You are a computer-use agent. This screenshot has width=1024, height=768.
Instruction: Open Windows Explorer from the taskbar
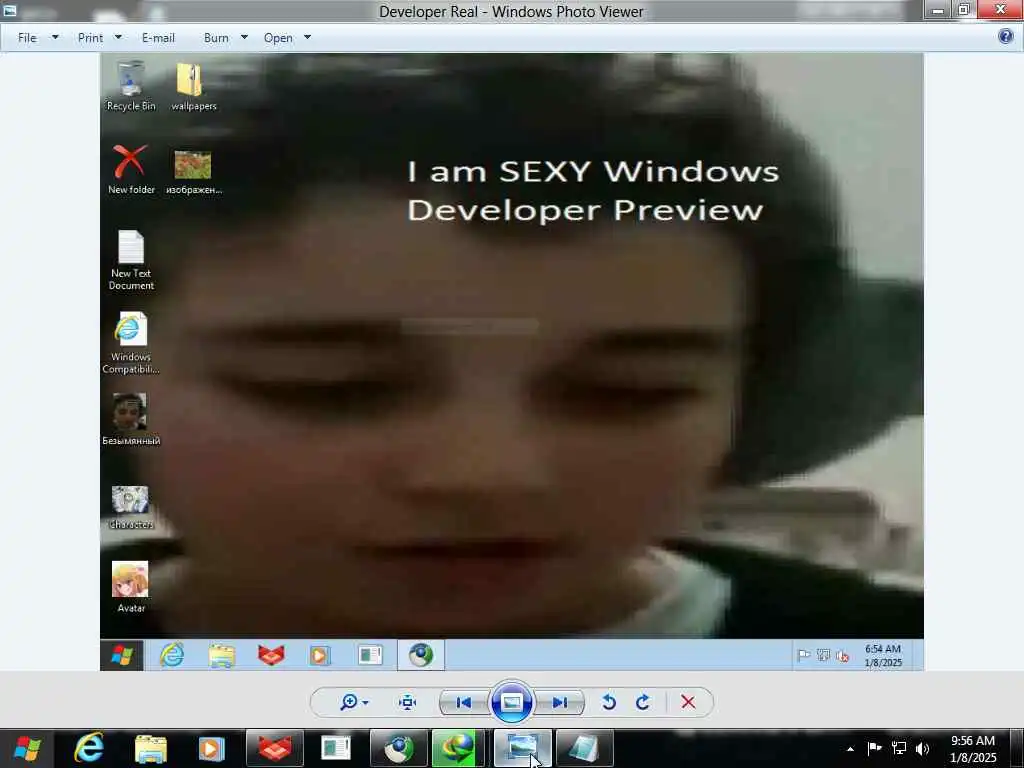click(150, 748)
